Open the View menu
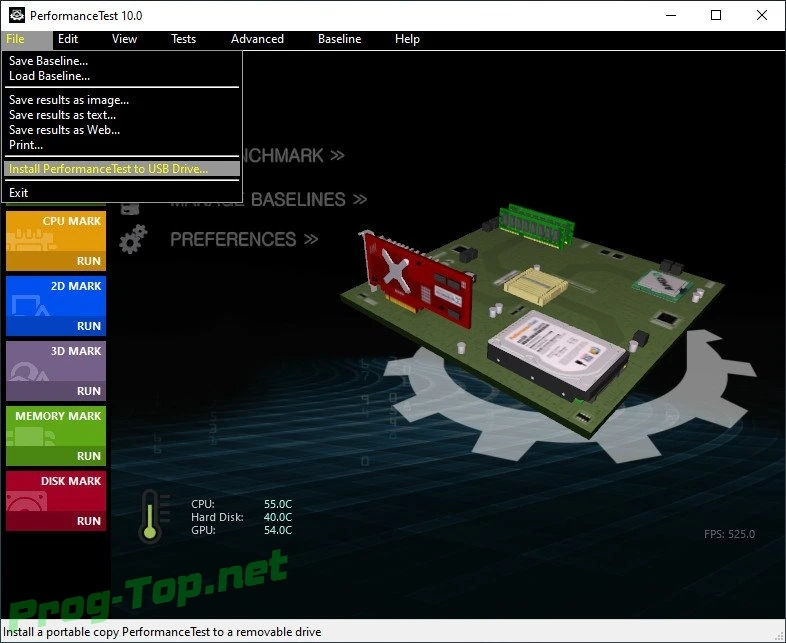Viewport: 786px width, 643px height. point(124,39)
